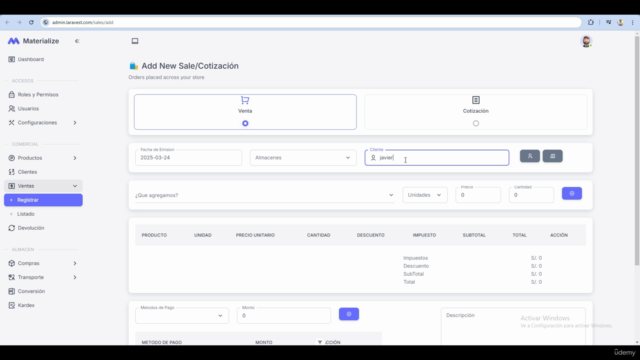Expand the Configuraciones submenu chevron
This screenshot has height=360, width=640.
[x=75, y=122]
